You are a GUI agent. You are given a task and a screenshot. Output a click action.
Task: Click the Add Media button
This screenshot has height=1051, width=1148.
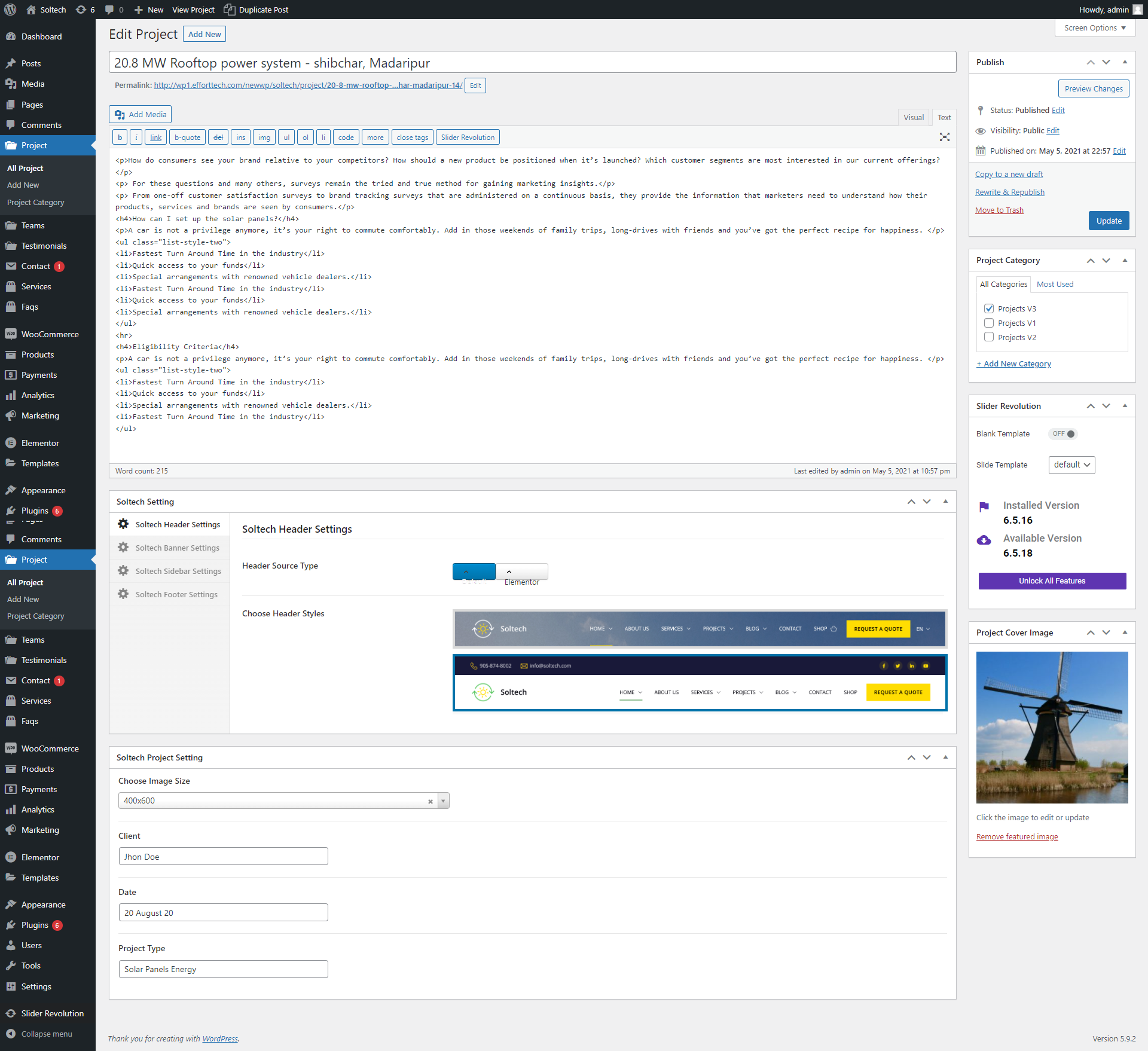tap(141, 114)
